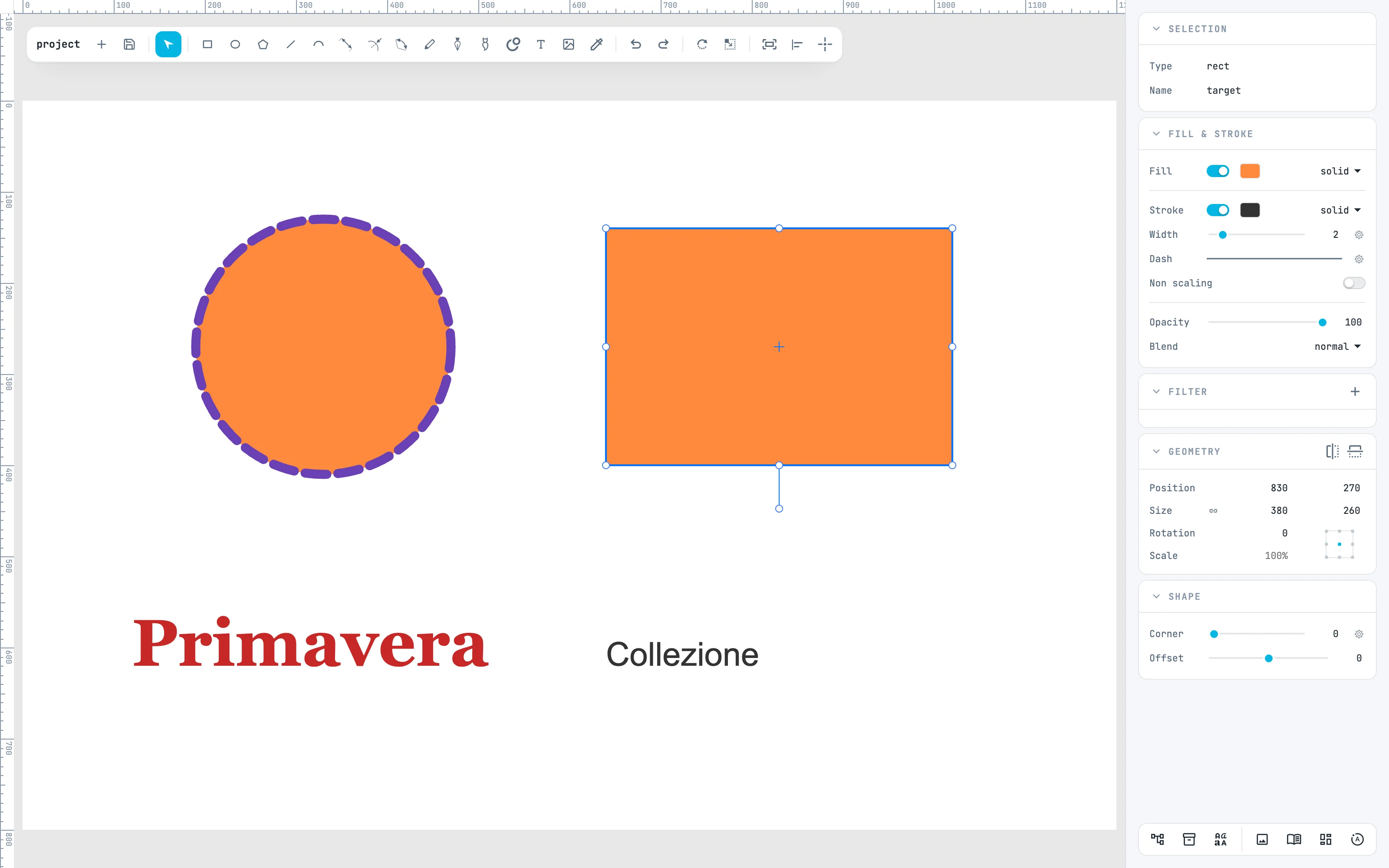This screenshot has height=868, width=1389.
Task: Select the Text tool
Action: (541, 44)
